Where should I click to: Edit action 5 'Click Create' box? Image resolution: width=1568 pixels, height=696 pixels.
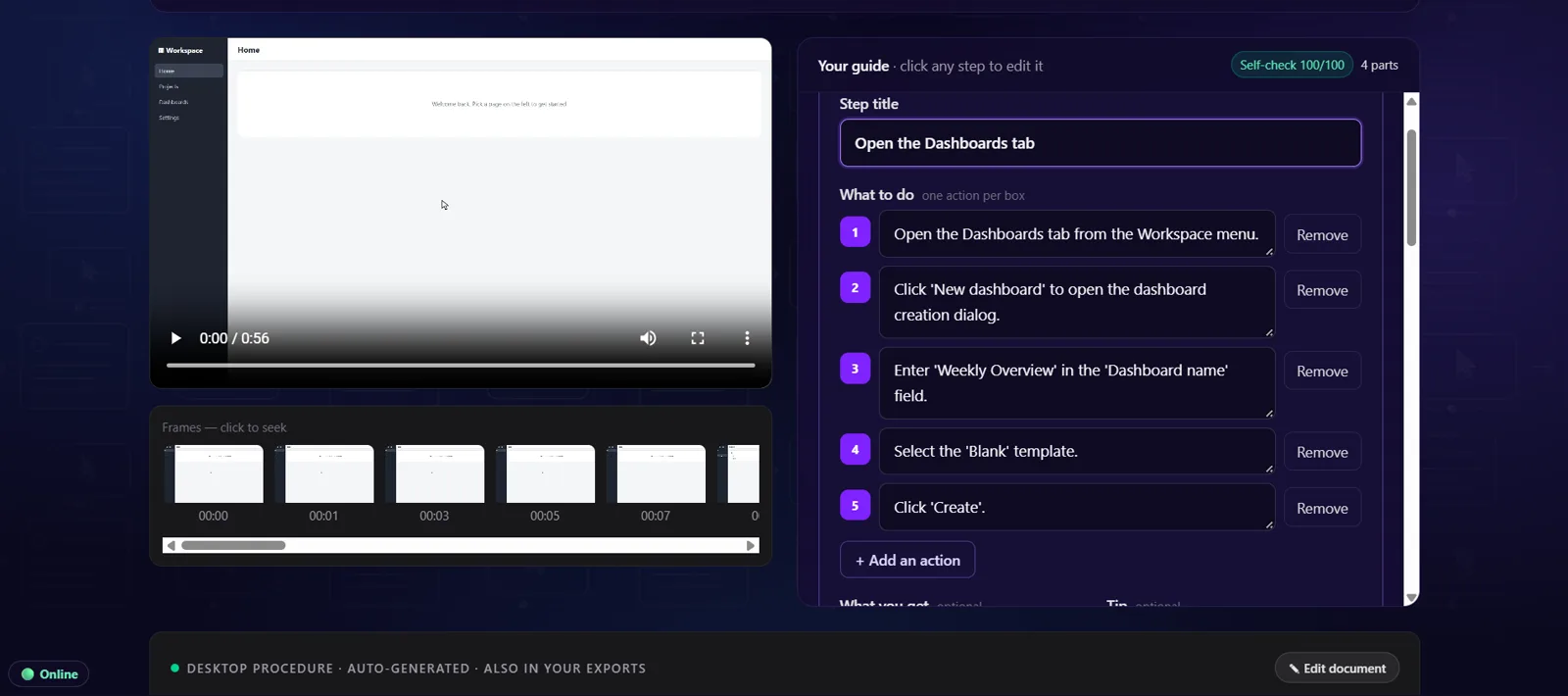point(1077,507)
